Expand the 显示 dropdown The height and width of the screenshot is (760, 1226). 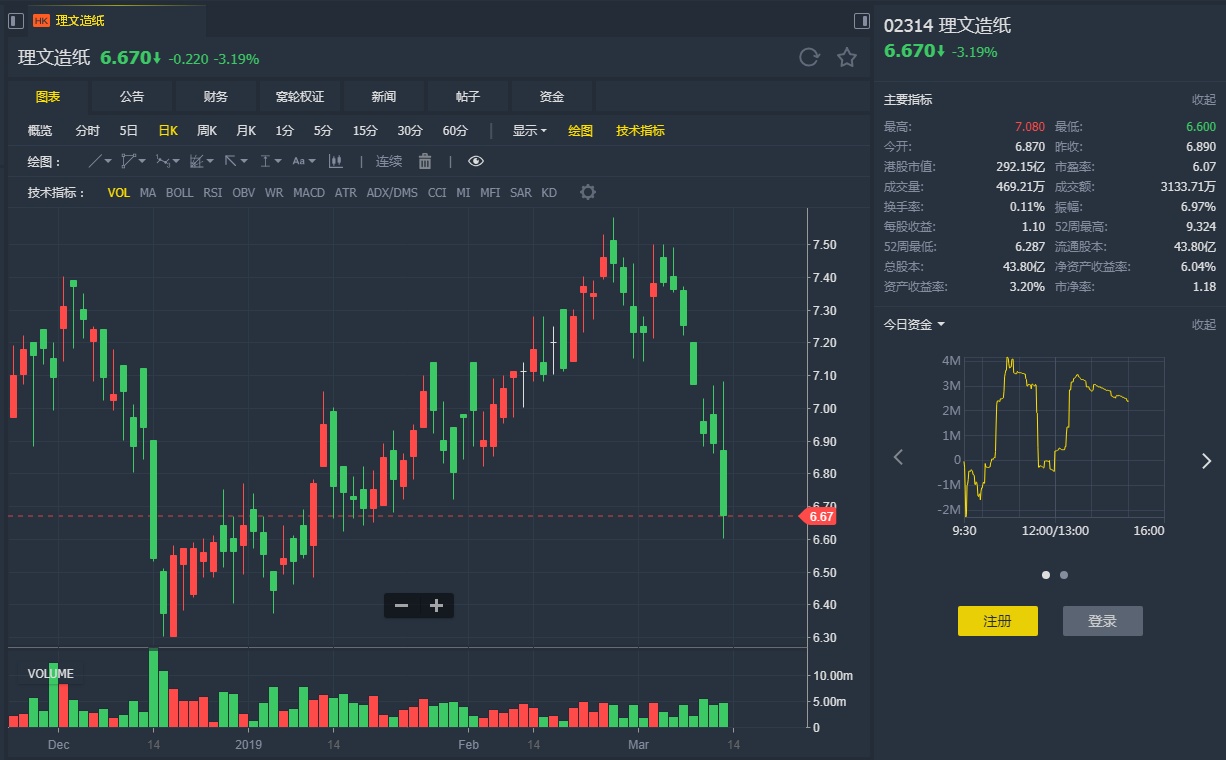[x=529, y=130]
